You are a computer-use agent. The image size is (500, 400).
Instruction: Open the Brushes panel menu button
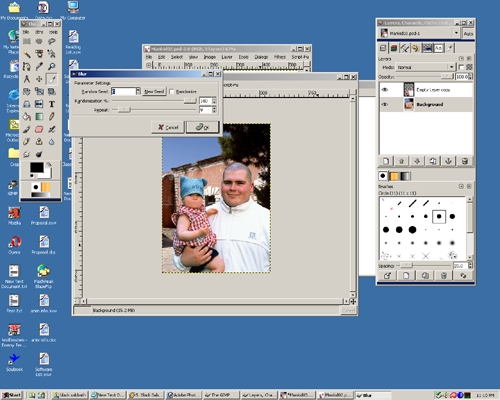[x=461, y=186]
